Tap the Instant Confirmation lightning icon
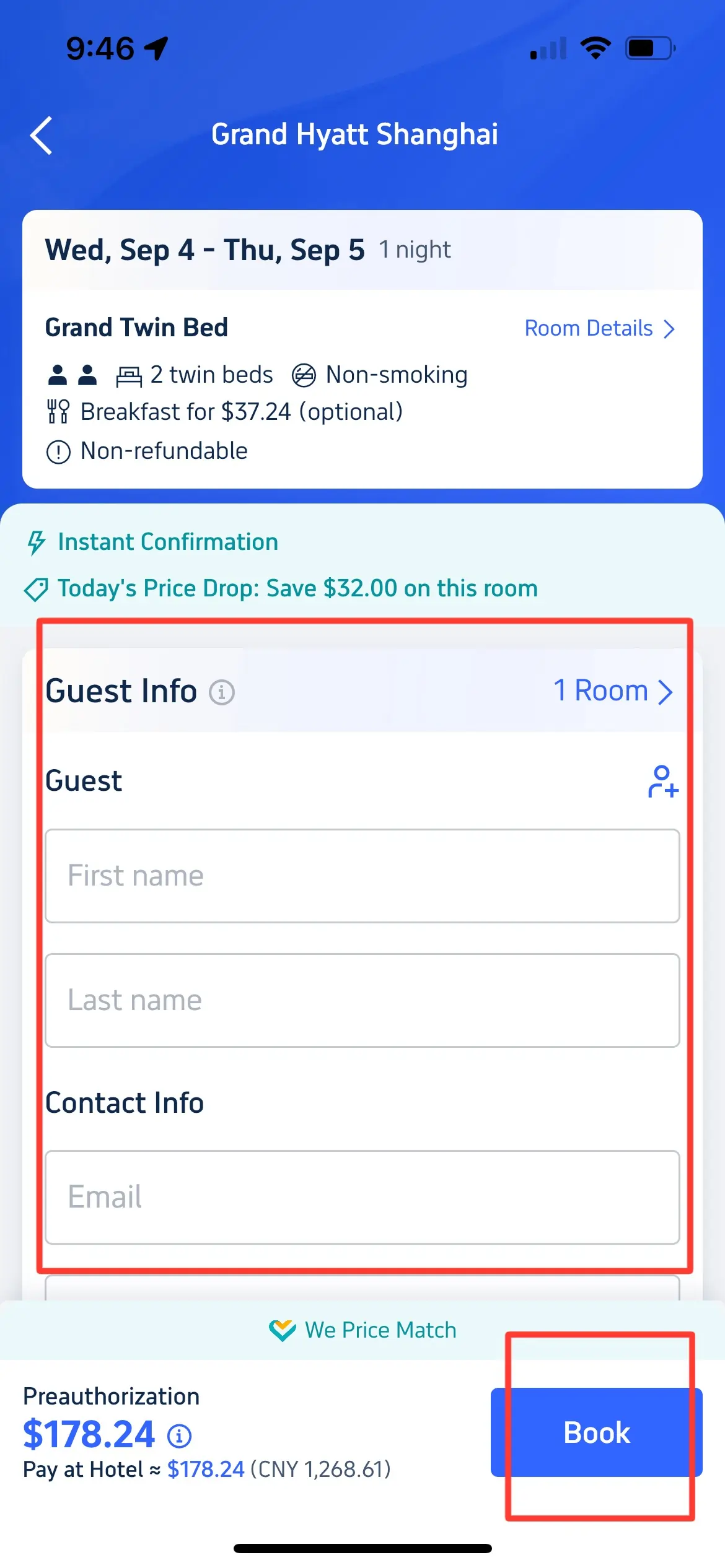Viewport: 725px width, 1568px height. pos(36,542)
